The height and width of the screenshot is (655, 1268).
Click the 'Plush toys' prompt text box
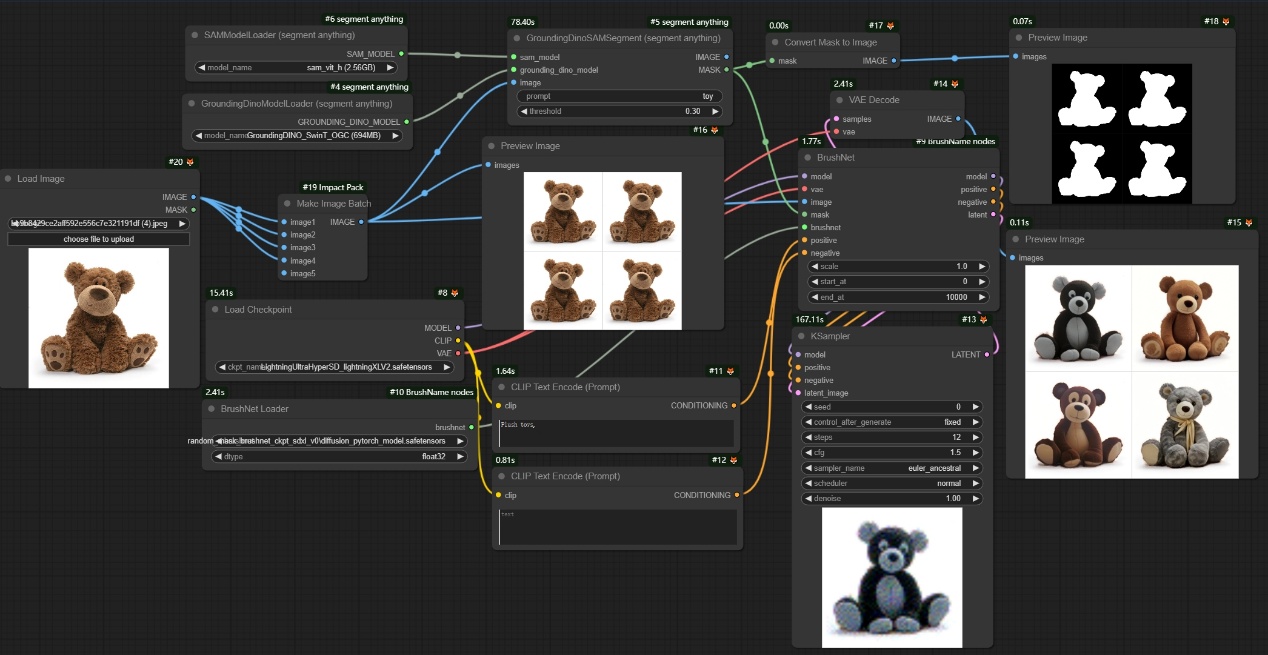pos(616,432)
